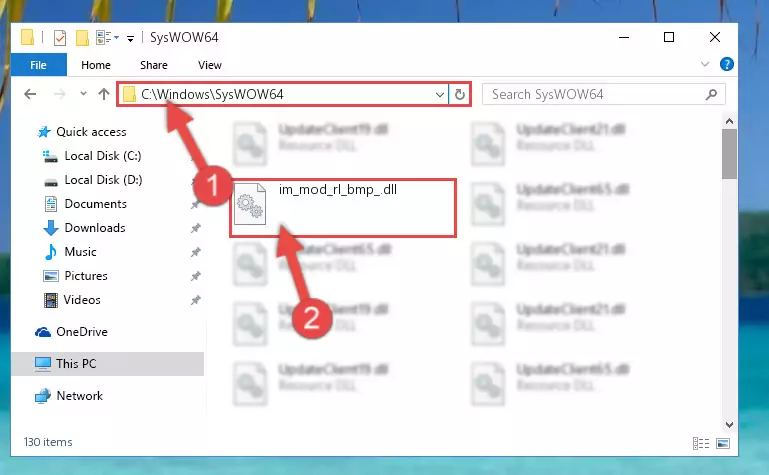Unpin Downloads using its pin icon
Image resolution: width=769 pixels, height=475 pixels.
coord(195,228)
